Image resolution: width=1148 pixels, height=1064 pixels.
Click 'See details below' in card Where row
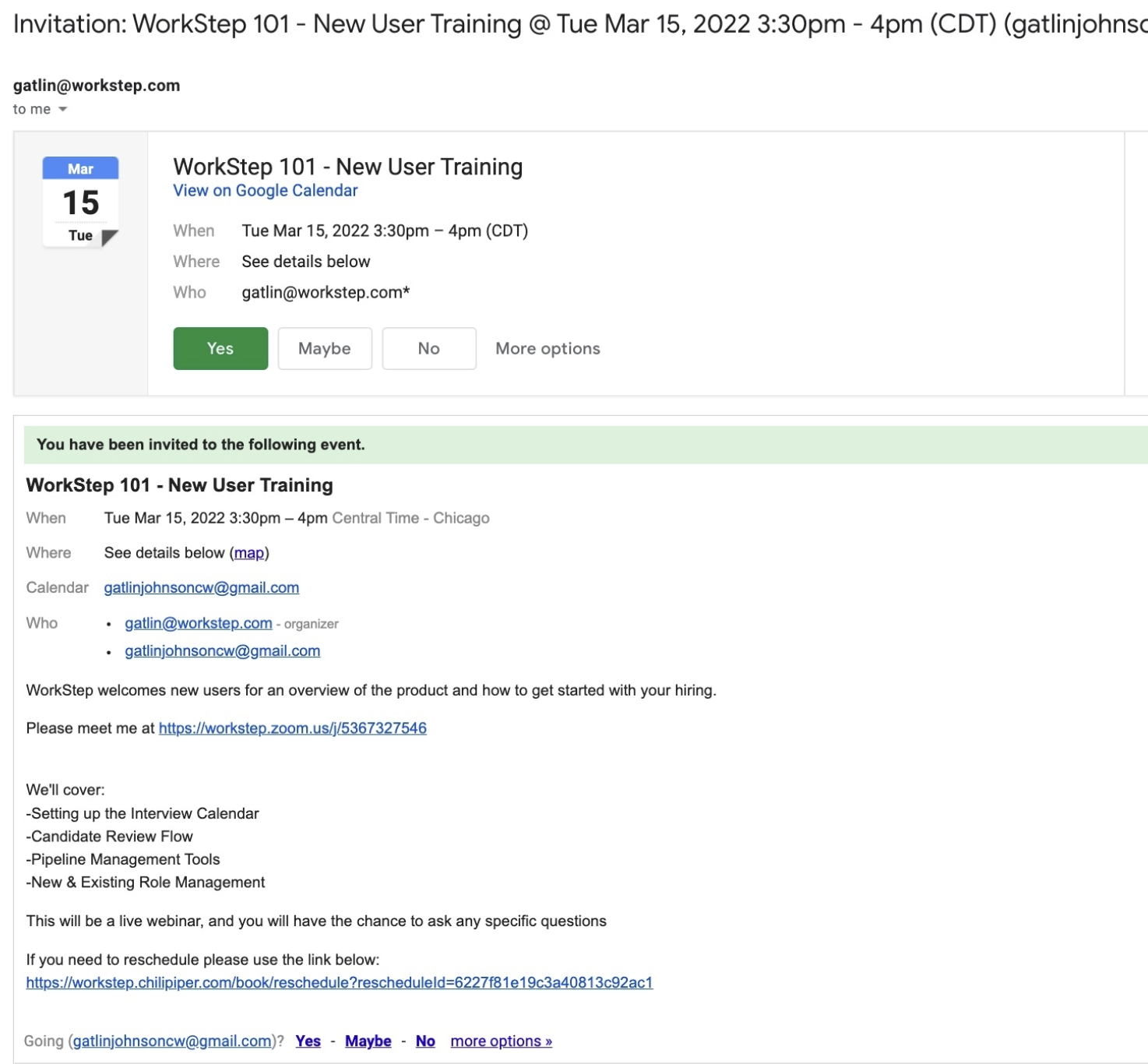306,262
